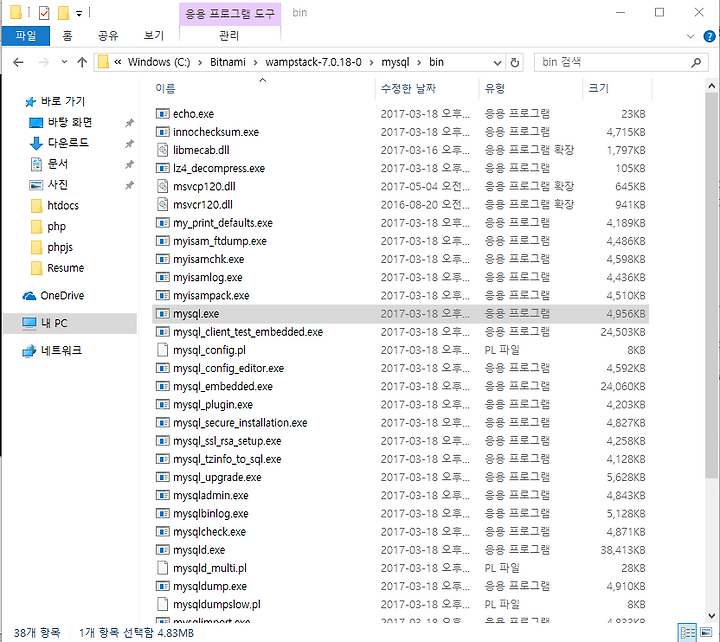Click mysql in the address path
720x642 pixels.
click(395, 62)
